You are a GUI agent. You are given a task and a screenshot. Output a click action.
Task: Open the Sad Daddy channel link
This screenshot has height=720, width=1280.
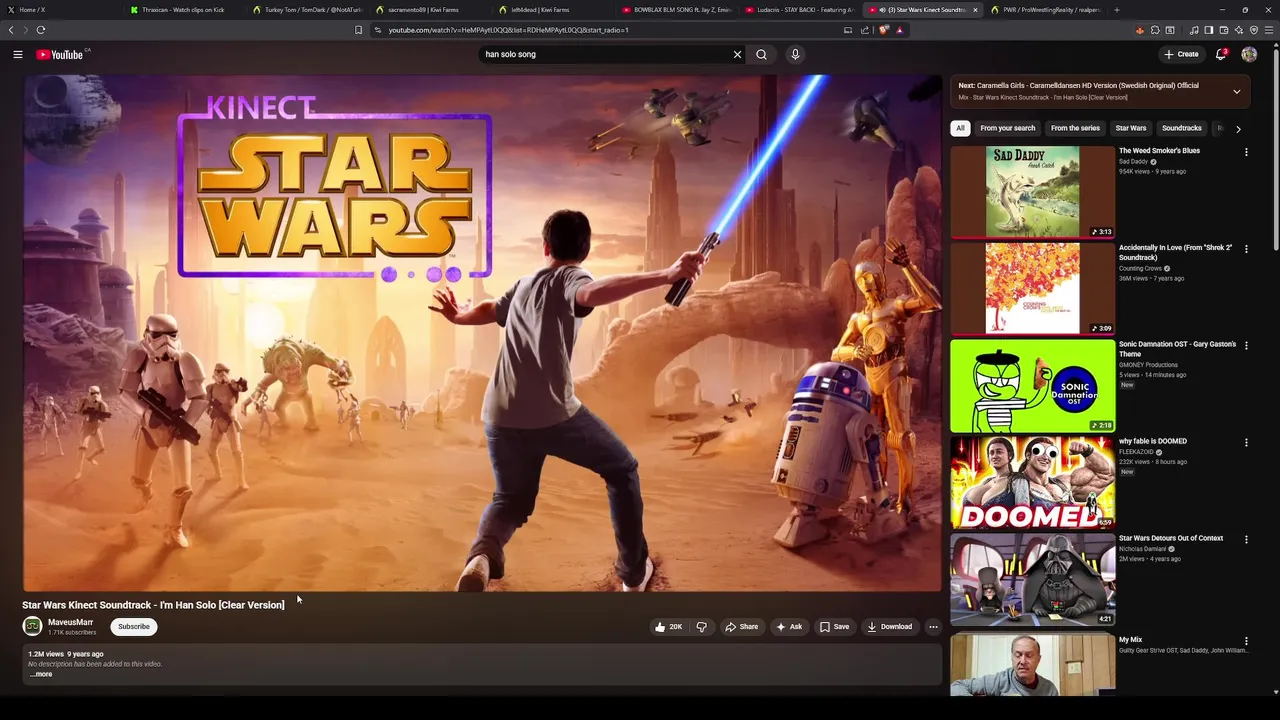click(1133, 161)
